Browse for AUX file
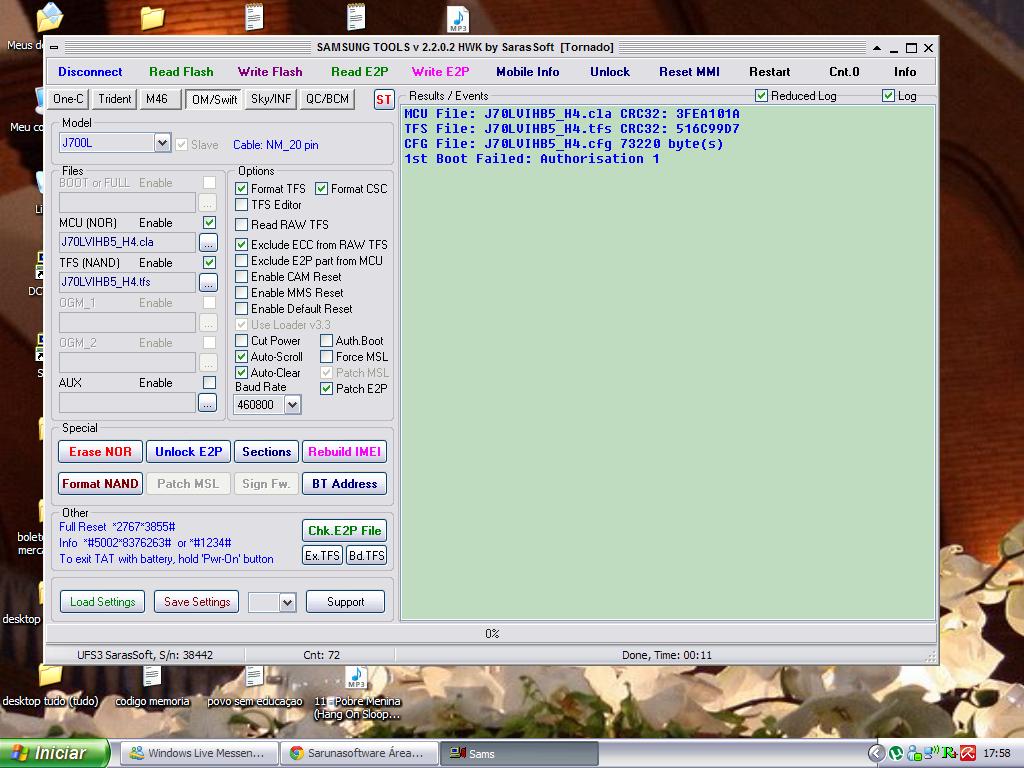The width and height of the screenshot is (1024, 768). coord(207,403)
